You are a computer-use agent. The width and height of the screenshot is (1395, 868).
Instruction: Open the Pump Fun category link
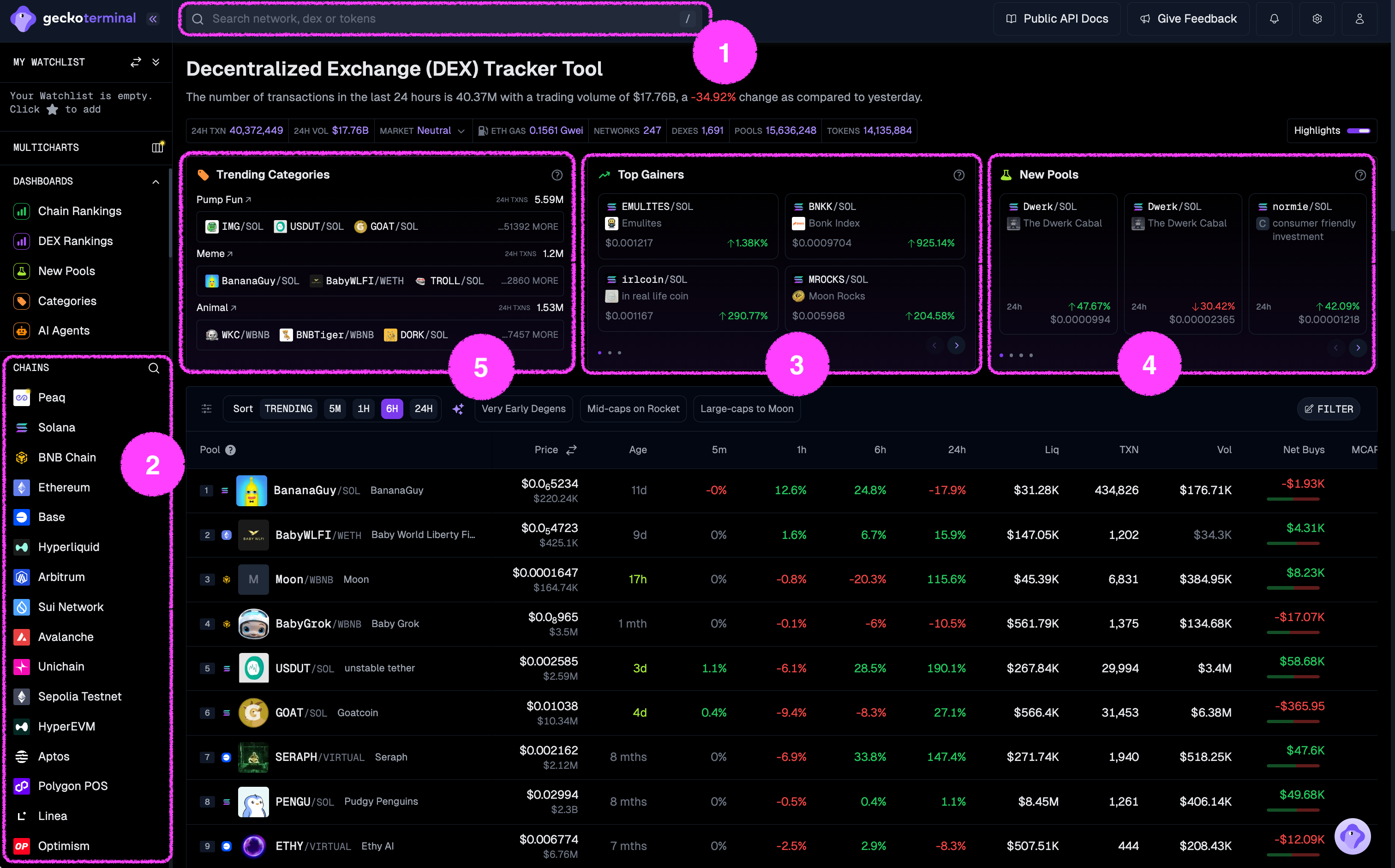(x=224, y=200)
